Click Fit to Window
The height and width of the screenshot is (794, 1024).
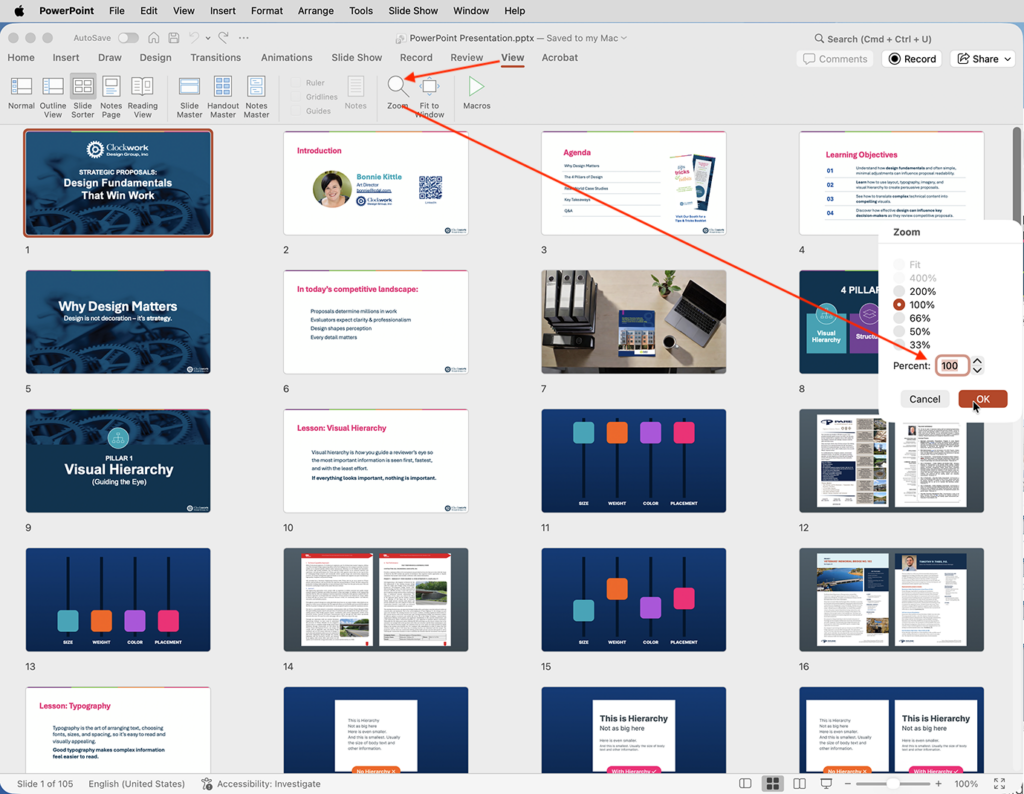coord(429,97)
